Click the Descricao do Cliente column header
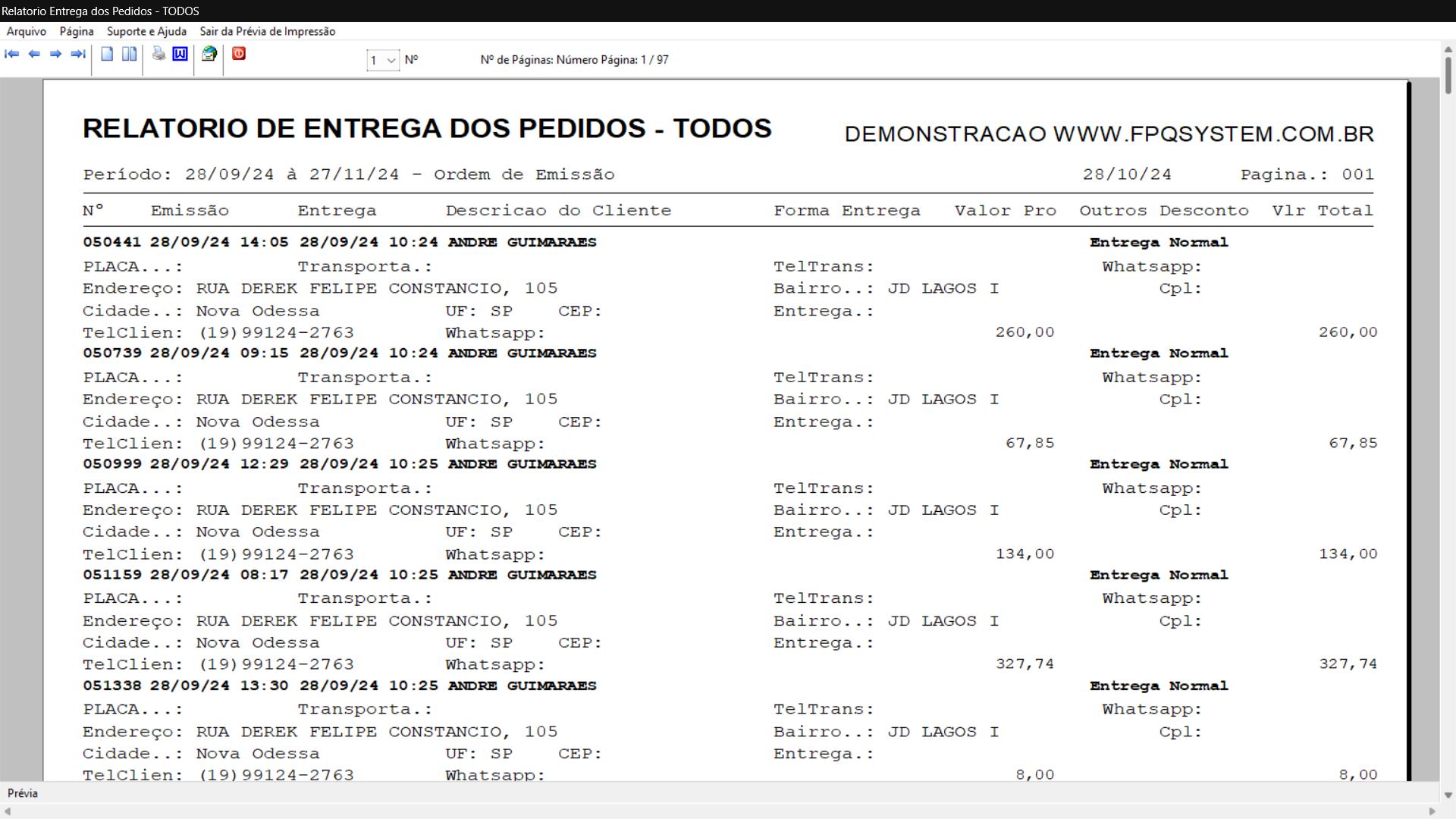 tap(558, 211)
